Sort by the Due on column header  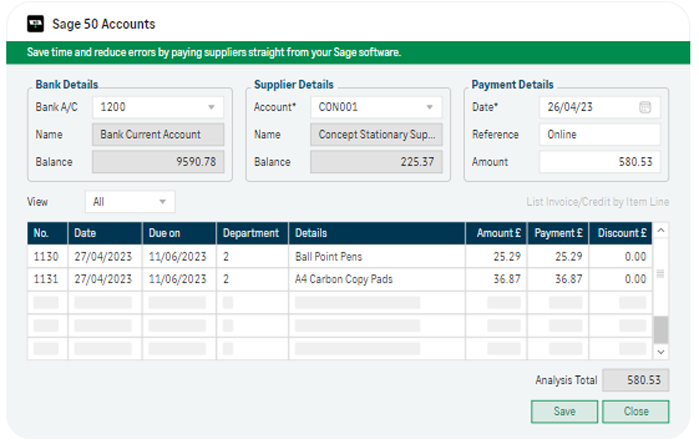[x=179, y=233]
